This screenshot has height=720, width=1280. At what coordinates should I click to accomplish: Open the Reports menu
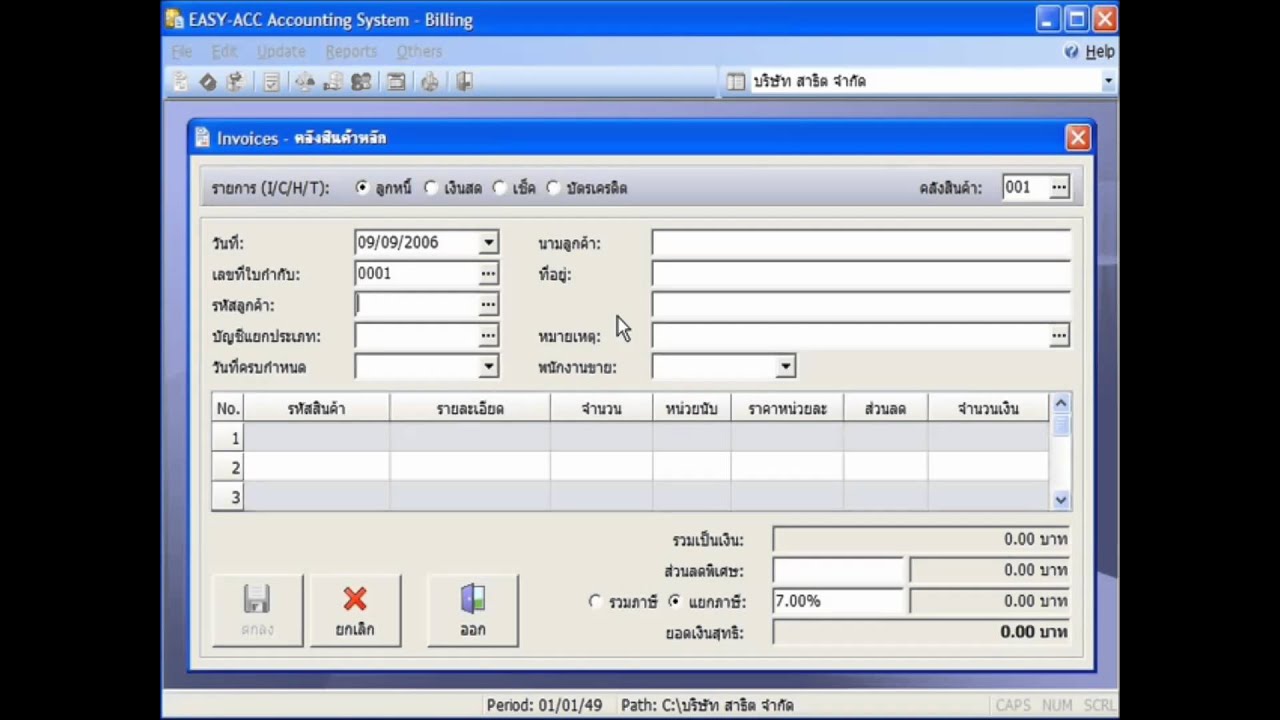click(x=351, y=51)
